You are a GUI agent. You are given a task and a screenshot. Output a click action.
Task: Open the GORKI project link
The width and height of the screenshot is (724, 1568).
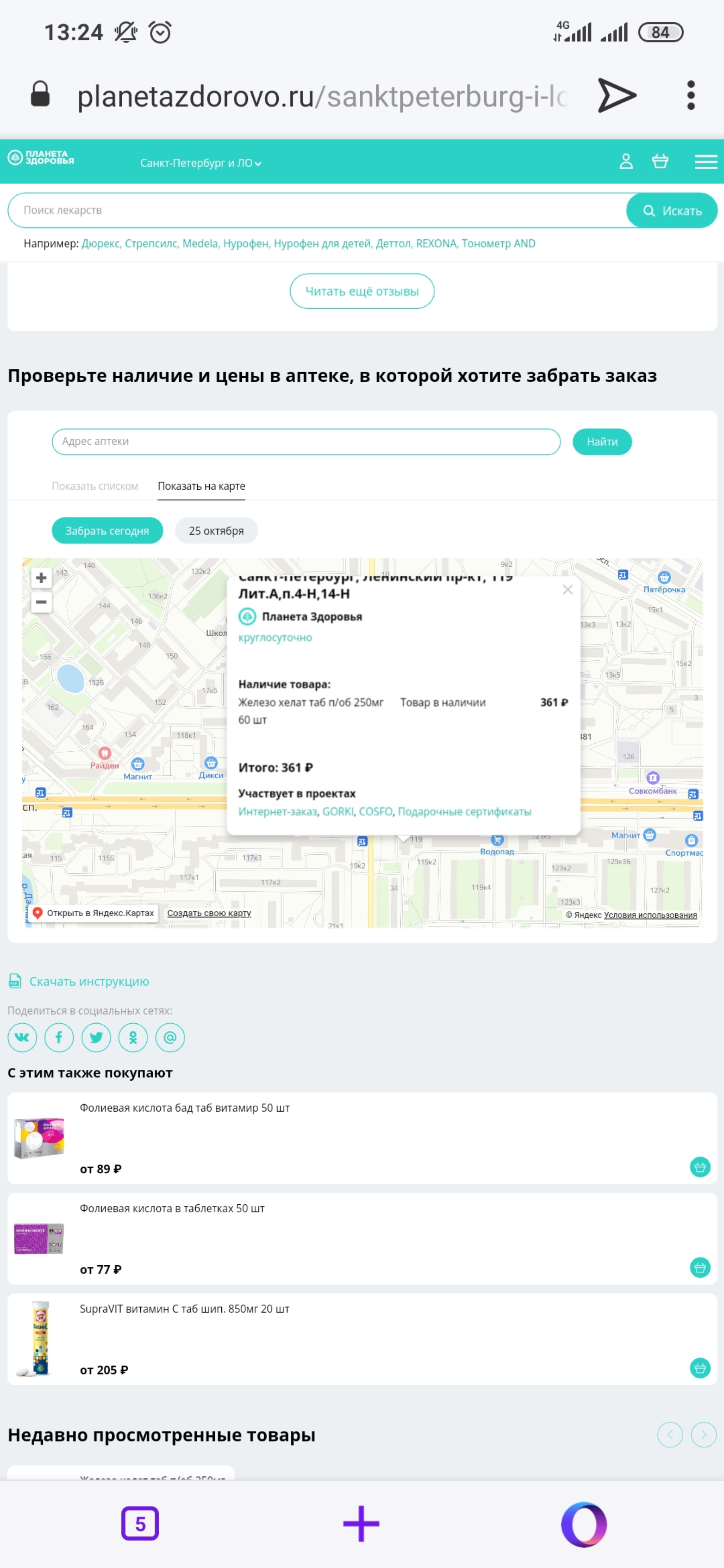[338, 812]
